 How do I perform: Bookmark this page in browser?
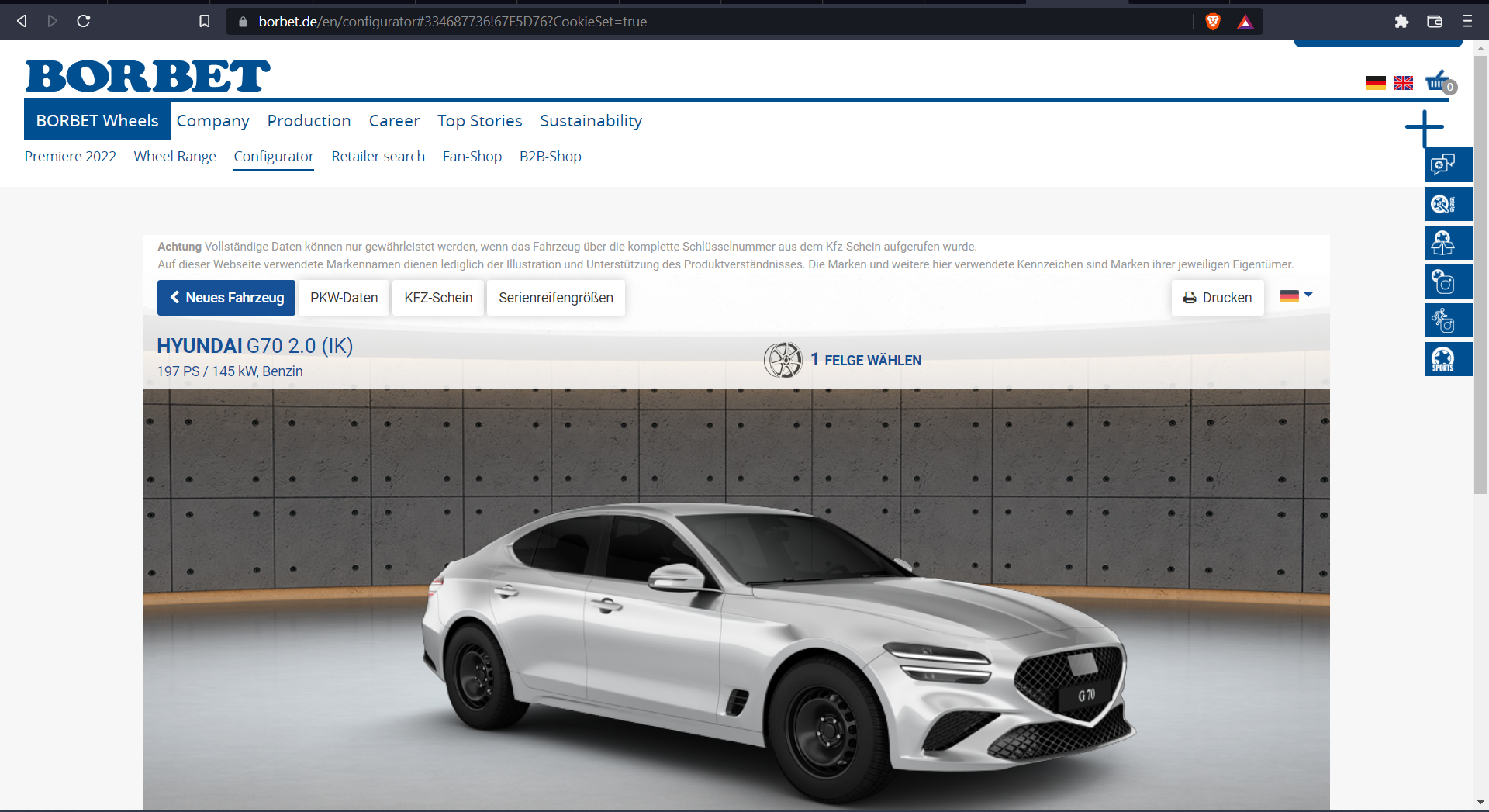pyautogui.click(x=204, y=22)
